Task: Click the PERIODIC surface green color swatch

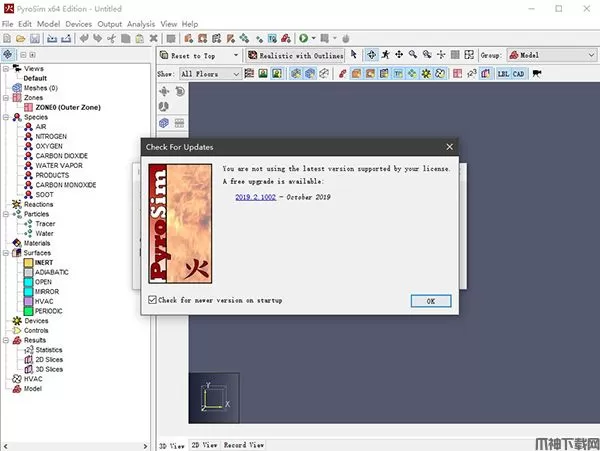Action: pyautogui.click(x=28, y=311)
